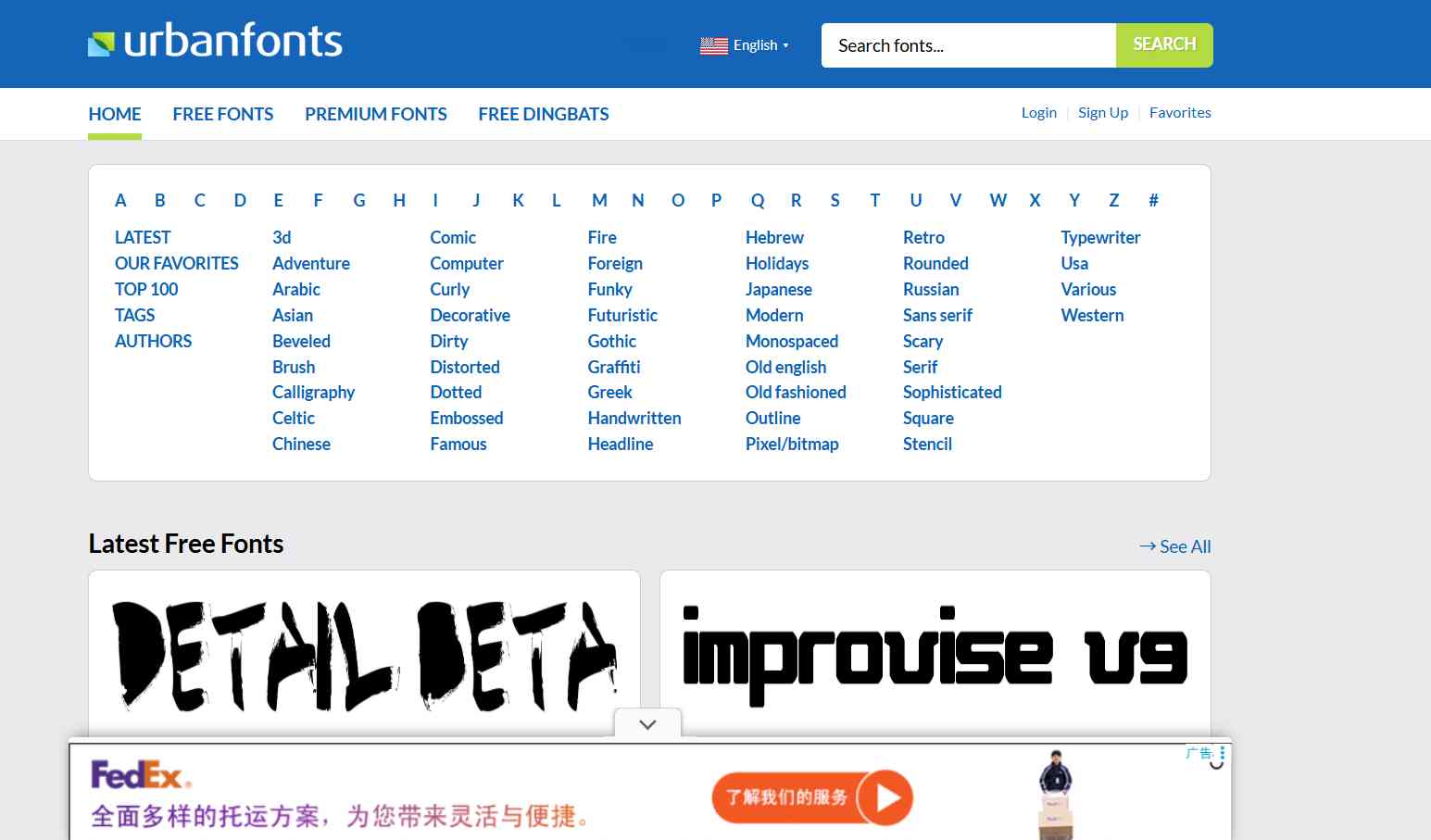This screenshot has width=1431, height=840.
Task: See All latest free fonts
Action: click(x=1185, y=546)
